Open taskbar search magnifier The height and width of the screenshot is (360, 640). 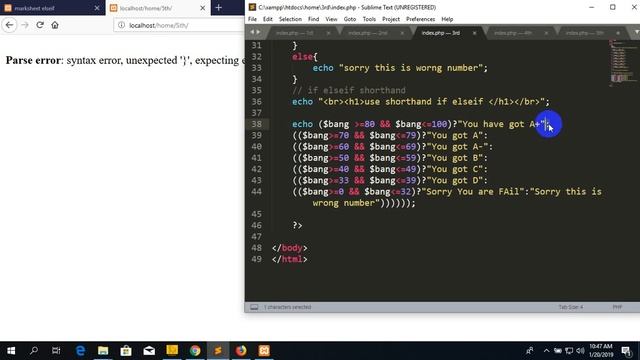tap(34, 351)
